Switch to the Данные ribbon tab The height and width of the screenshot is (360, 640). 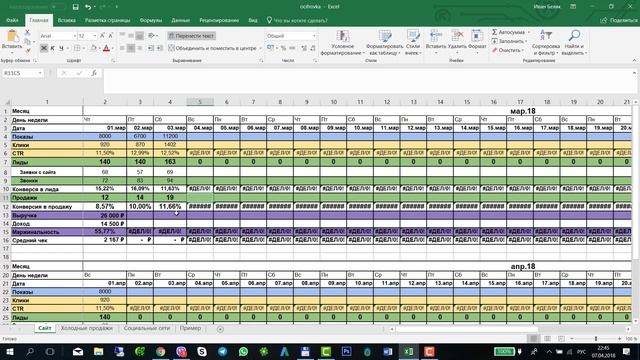[180, 20]
